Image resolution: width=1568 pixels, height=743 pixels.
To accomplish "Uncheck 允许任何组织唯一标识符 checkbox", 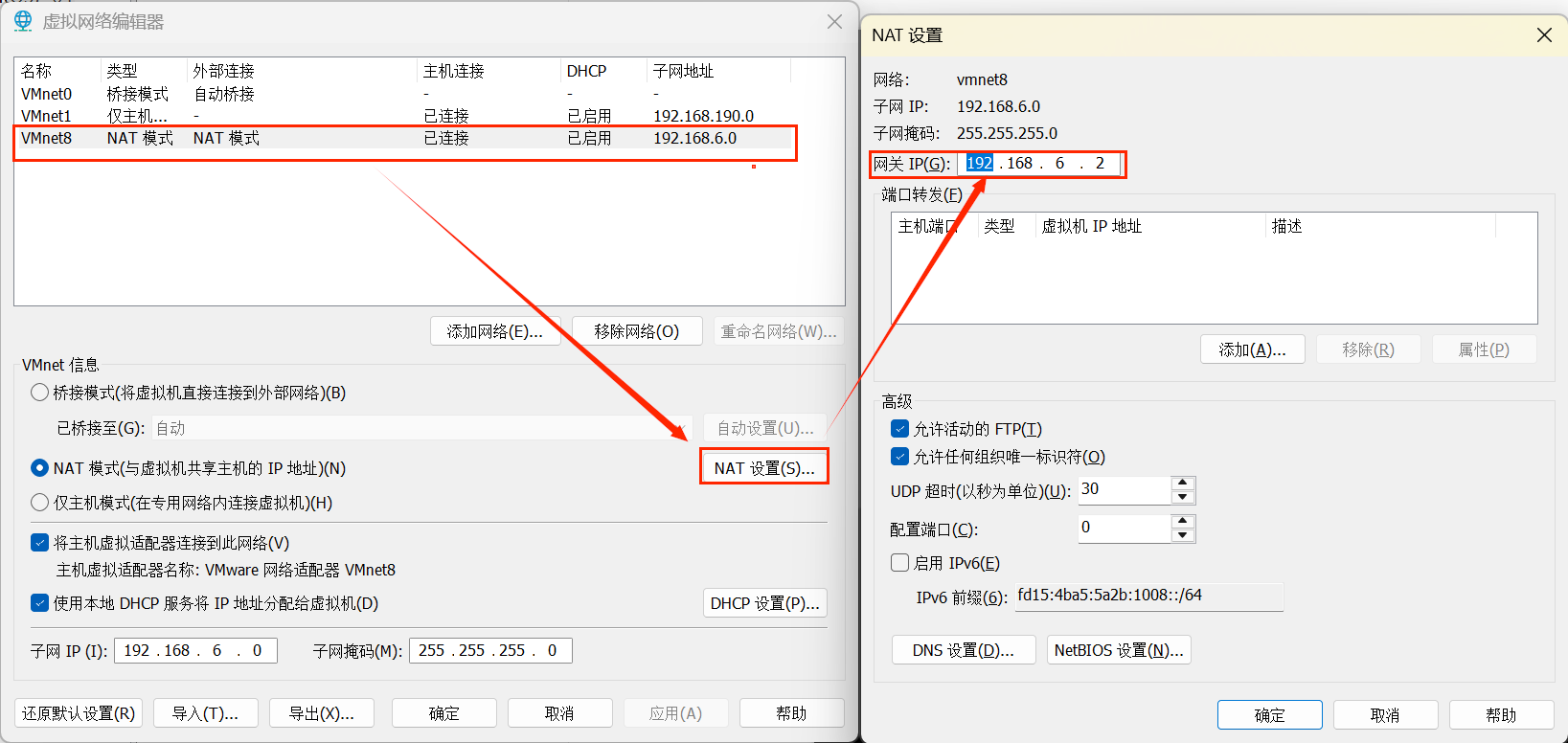I will pyautogui.click(x=899, y=457).
